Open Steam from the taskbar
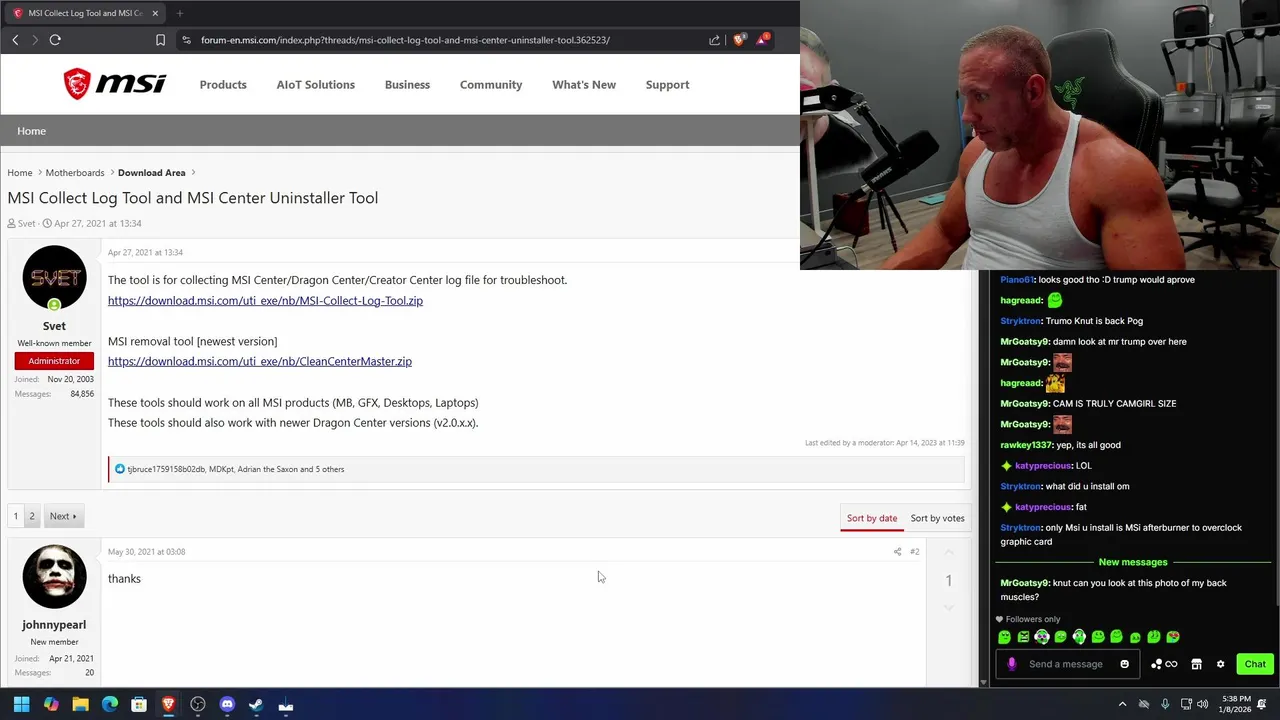The image size is (1280, 720). pos(256,705)
